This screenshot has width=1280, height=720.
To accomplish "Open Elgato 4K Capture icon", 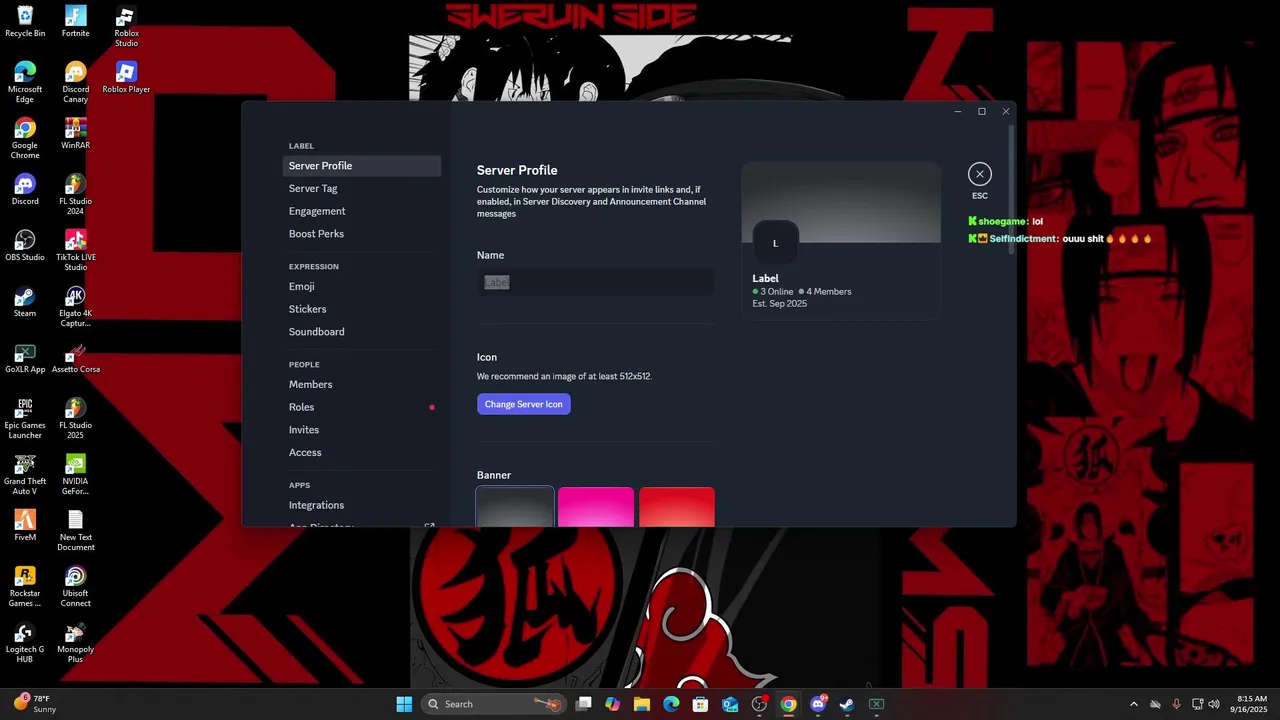I will tap(75, 306).
